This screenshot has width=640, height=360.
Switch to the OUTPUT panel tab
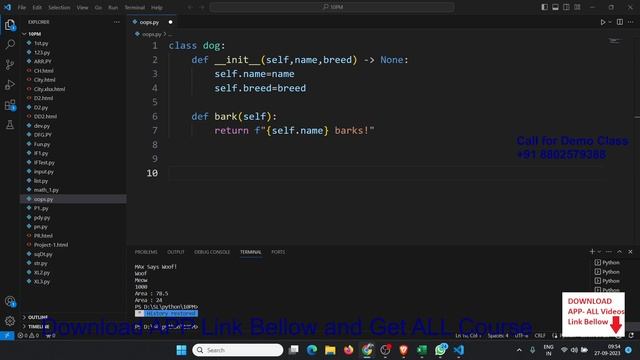[x=176, y=252]
